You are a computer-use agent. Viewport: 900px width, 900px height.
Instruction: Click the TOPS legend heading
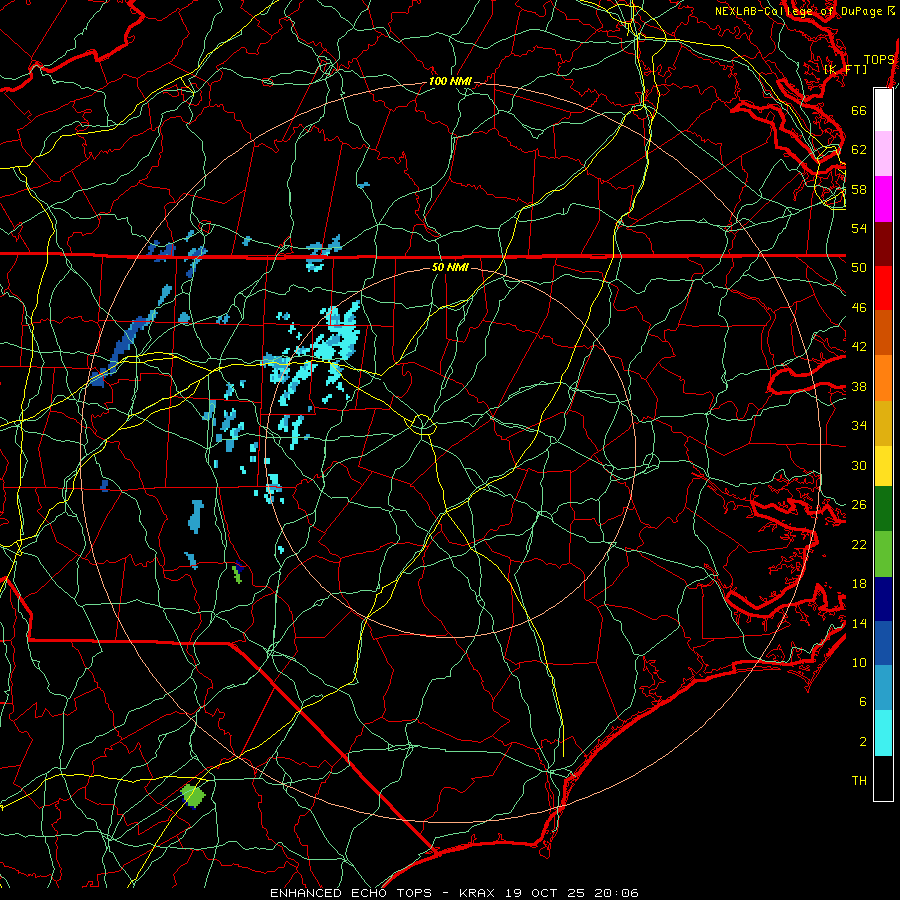(879, 60)
